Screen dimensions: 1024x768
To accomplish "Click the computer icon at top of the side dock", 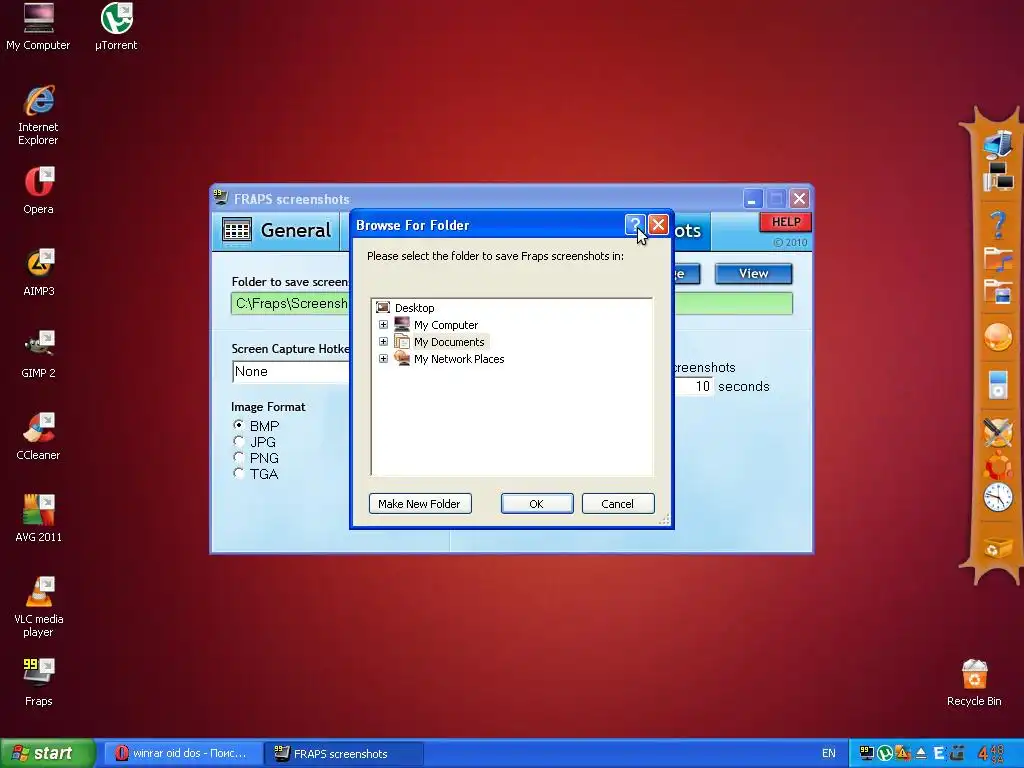I will (x=997, y=145).
